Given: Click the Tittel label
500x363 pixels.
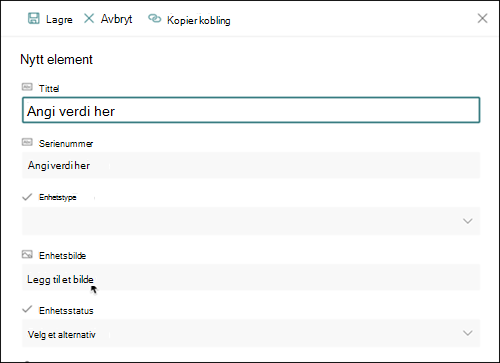Looking at the screenshot, I should (x=49, y=88).
